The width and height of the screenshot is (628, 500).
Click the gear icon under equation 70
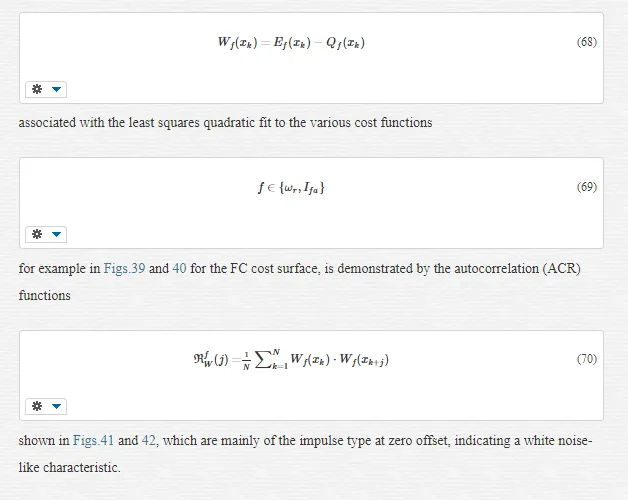(x=37, y=406)
